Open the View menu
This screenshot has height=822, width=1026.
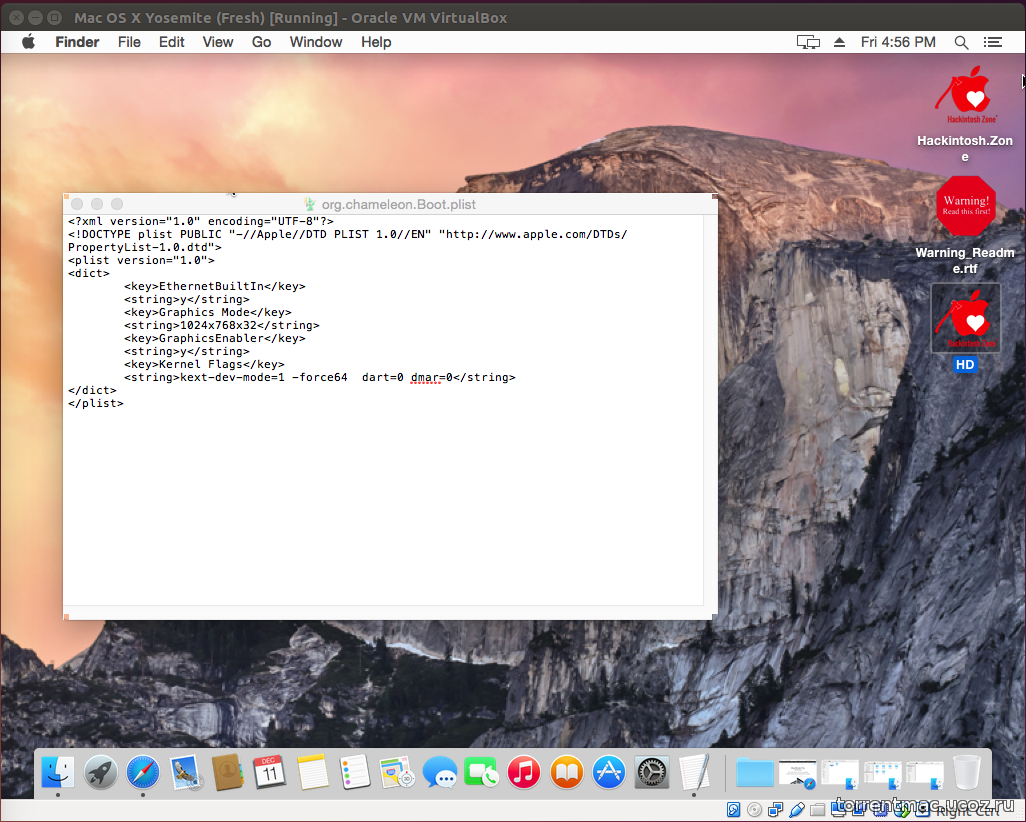218,42
